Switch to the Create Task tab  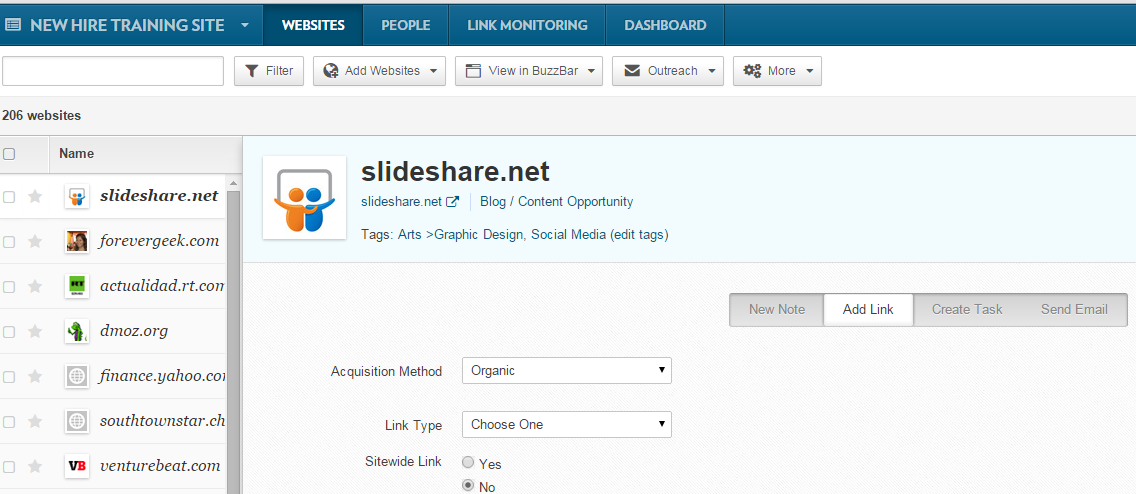tap(967, 309)
